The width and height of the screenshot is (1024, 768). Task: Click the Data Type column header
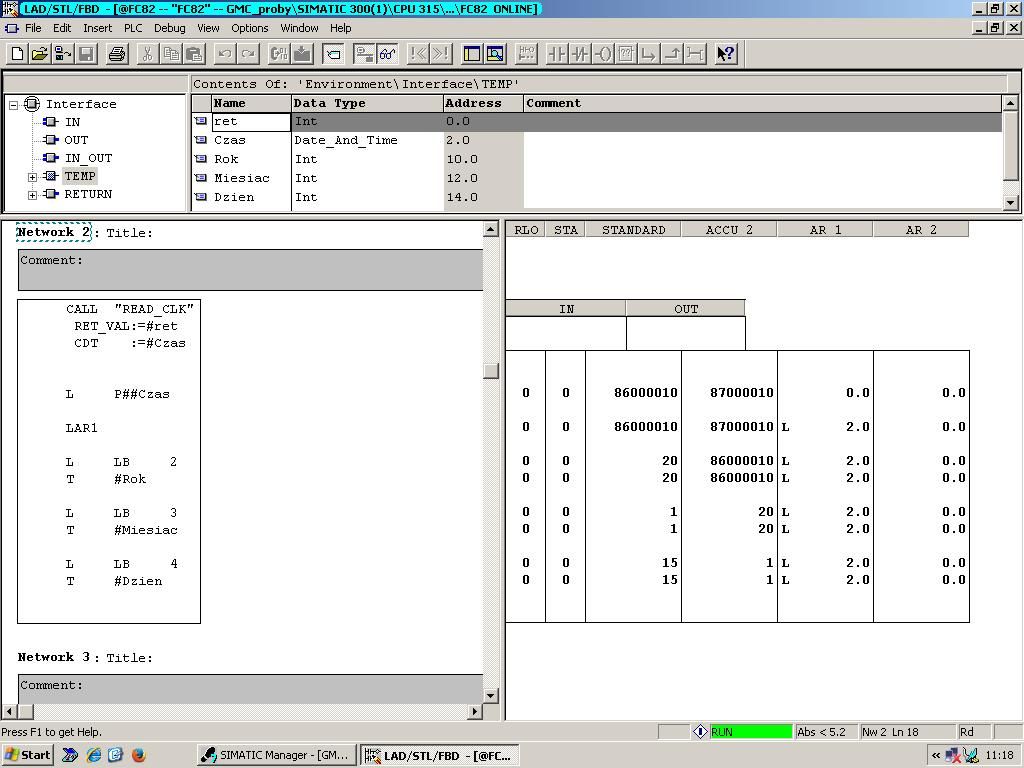[x=367, y=103]
